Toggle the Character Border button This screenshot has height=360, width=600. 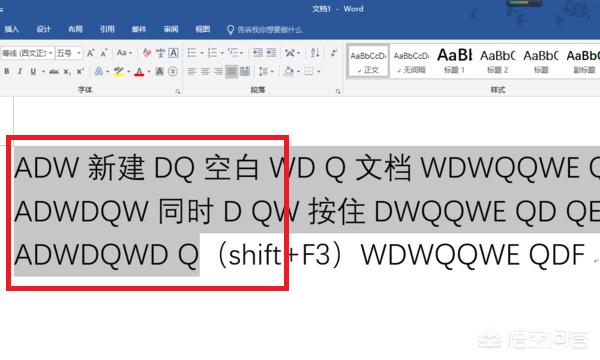(x=173, y=53)
